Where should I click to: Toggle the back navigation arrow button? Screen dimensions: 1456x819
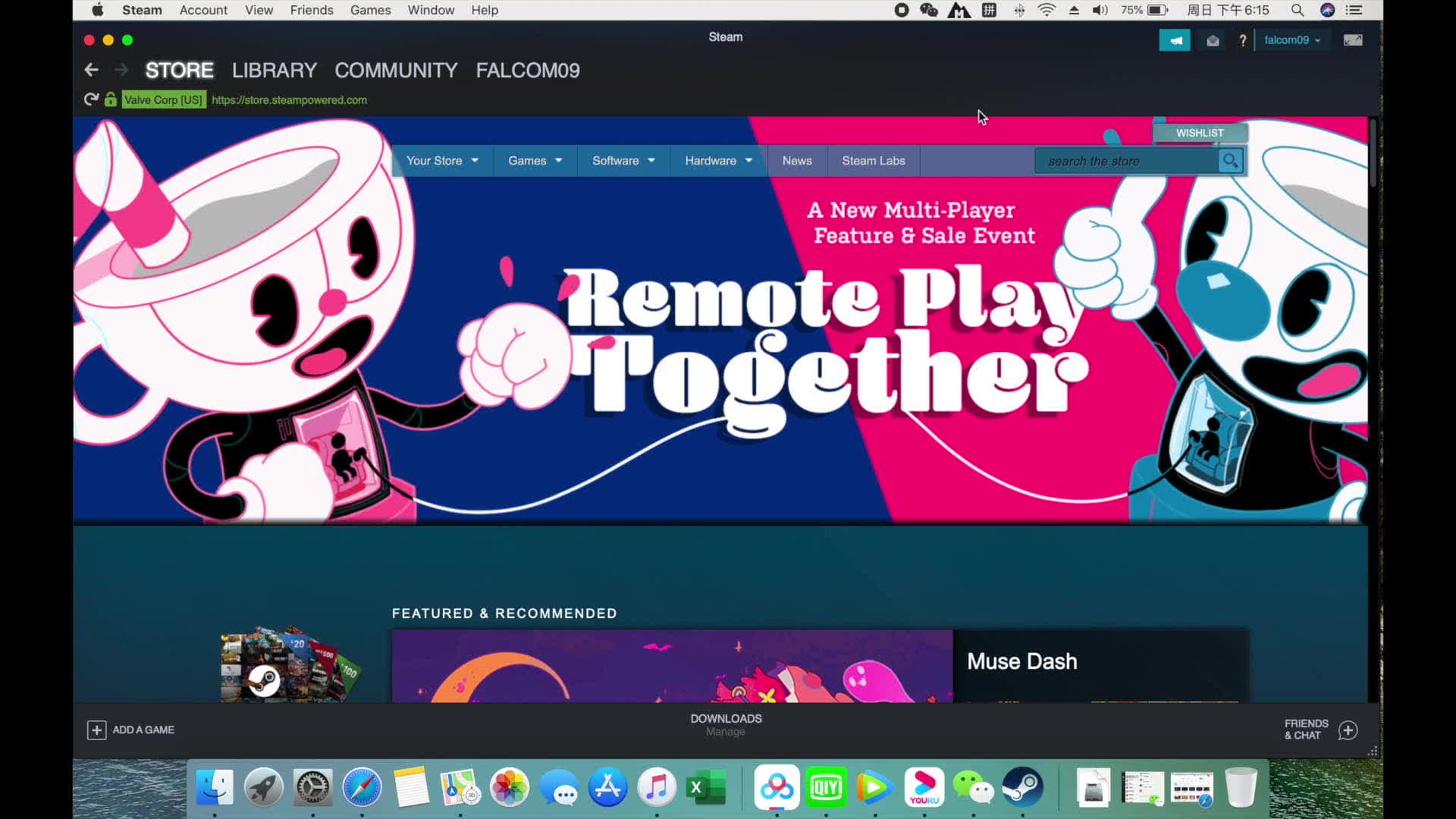click(x=92, y=70)
